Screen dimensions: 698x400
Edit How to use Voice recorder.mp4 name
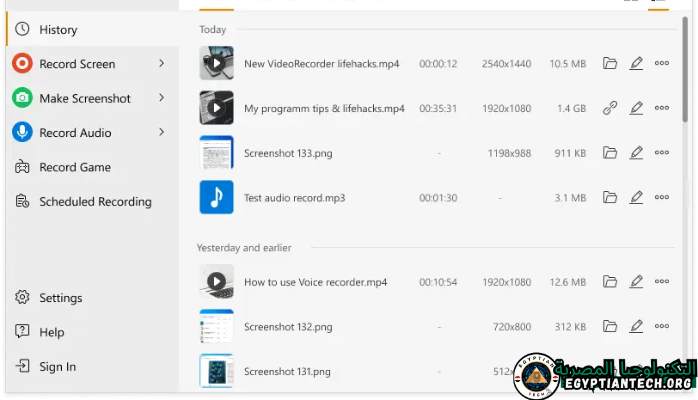(636, 282)
